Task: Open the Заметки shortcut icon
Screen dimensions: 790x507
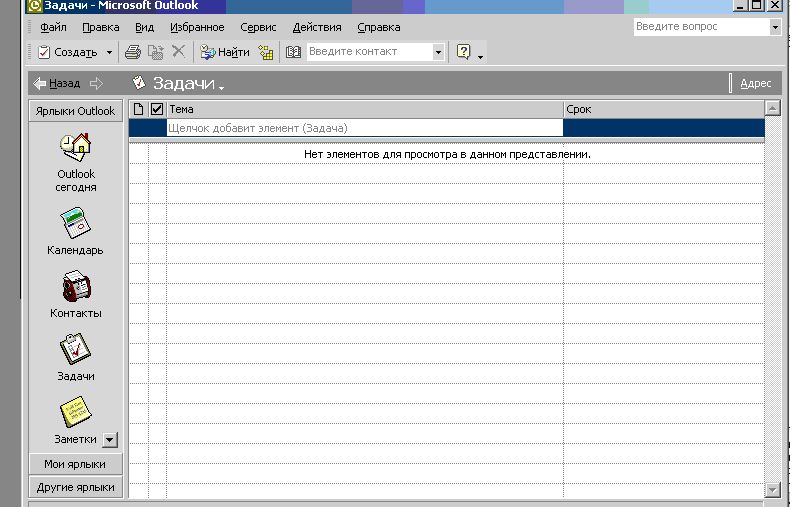Action: pos(76,412)
